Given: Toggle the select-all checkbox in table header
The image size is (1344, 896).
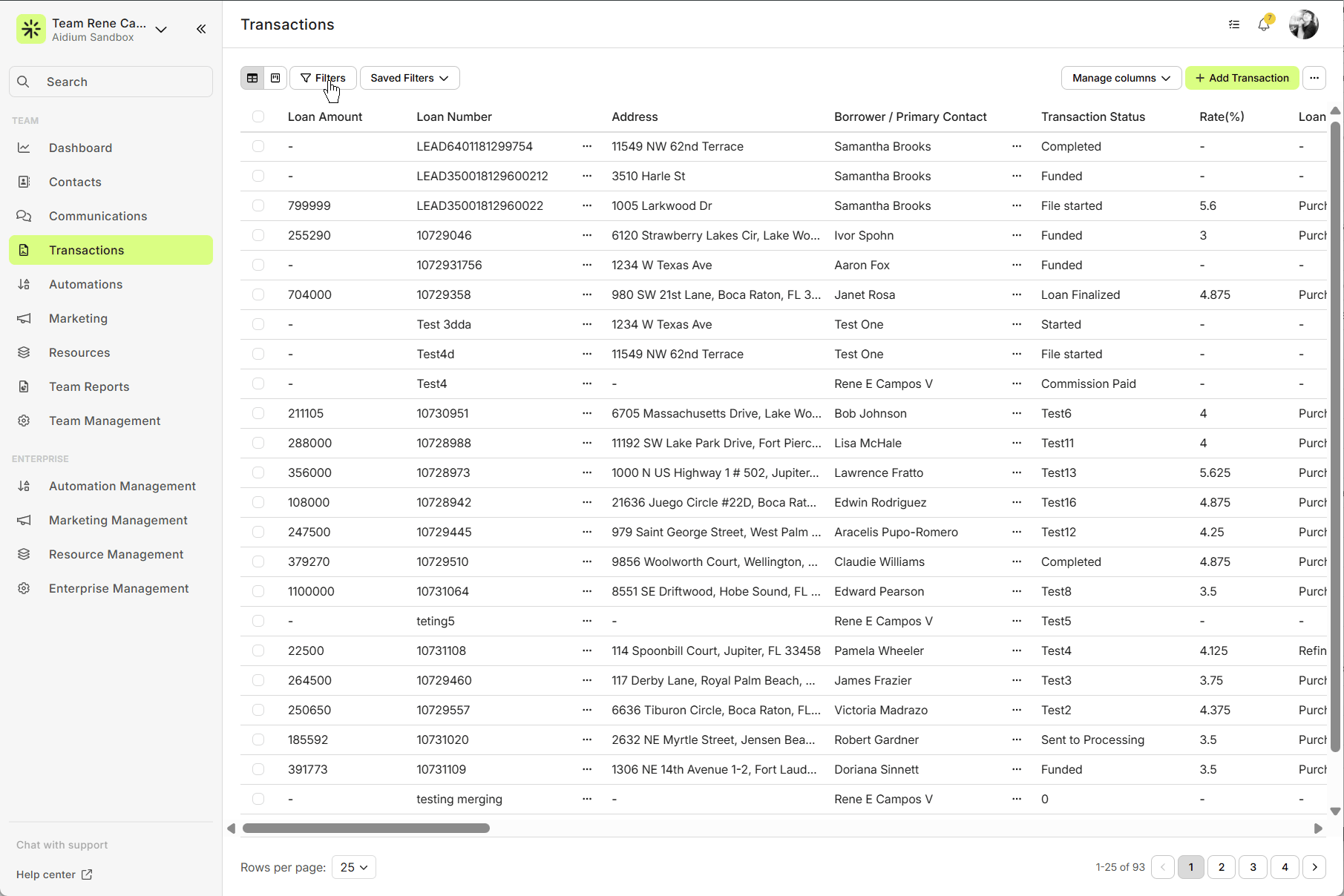Looking at the screenshot, I should (x=258, y=116).
